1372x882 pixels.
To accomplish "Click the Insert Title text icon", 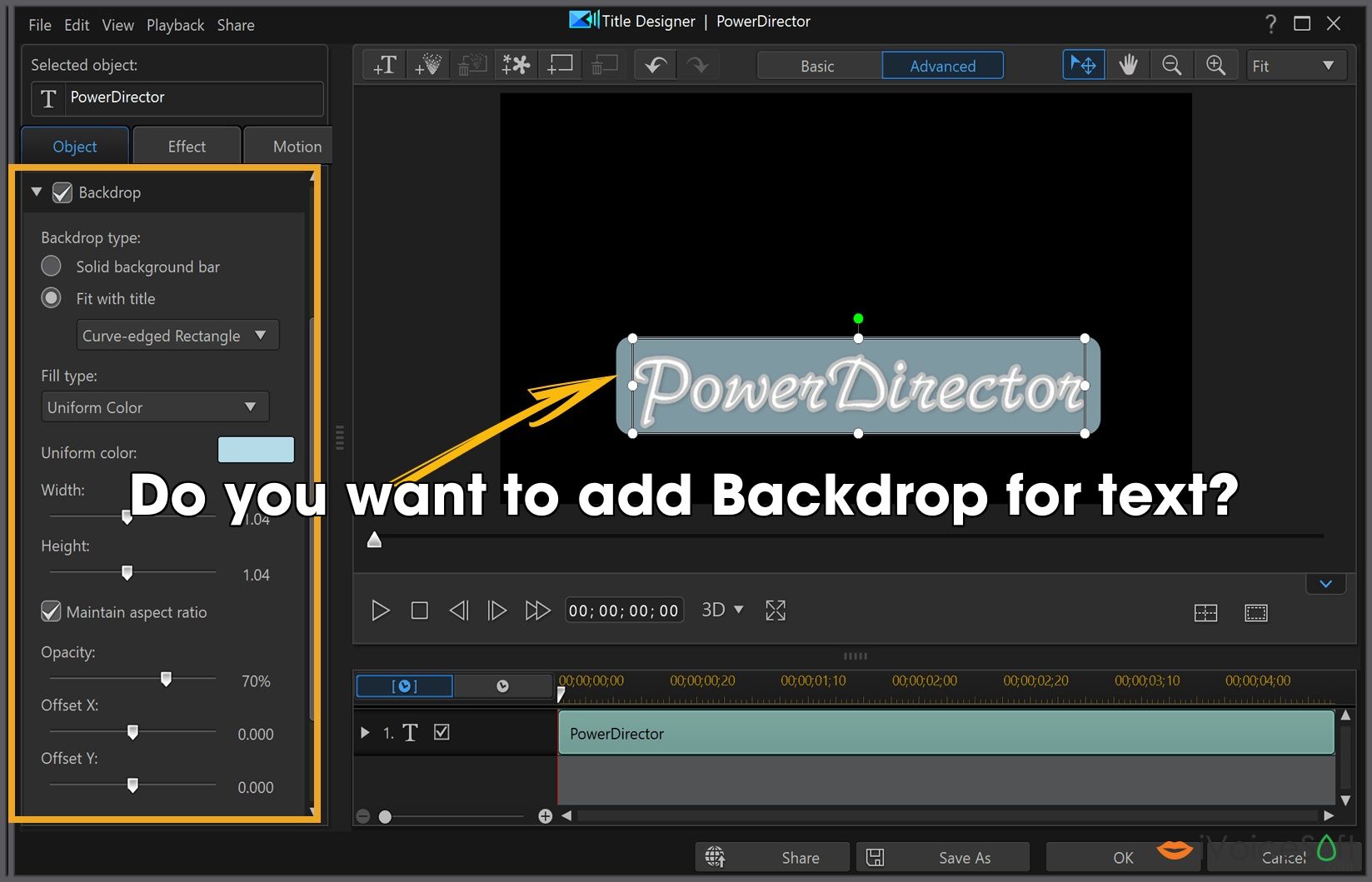I will pos(385,65).
